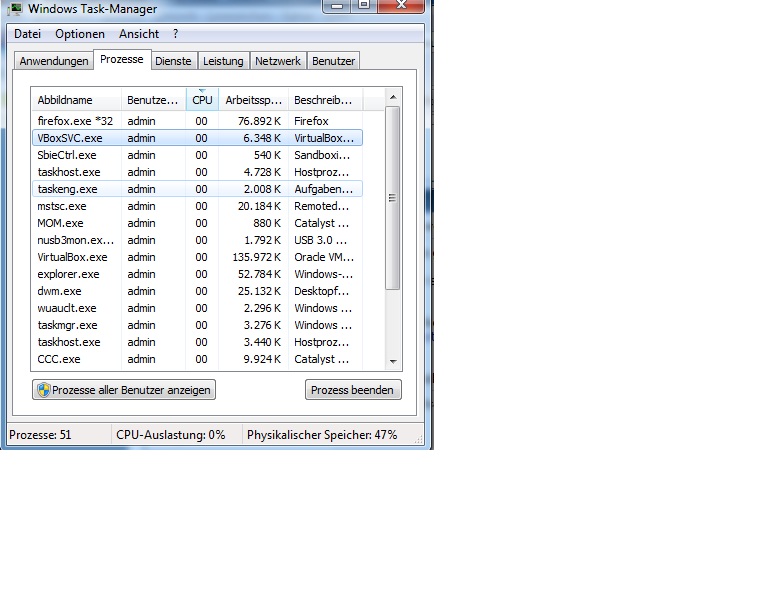The image size is (768, 614).
Task: Select the SbieCtrl.exe process
Action: point(197,155)
